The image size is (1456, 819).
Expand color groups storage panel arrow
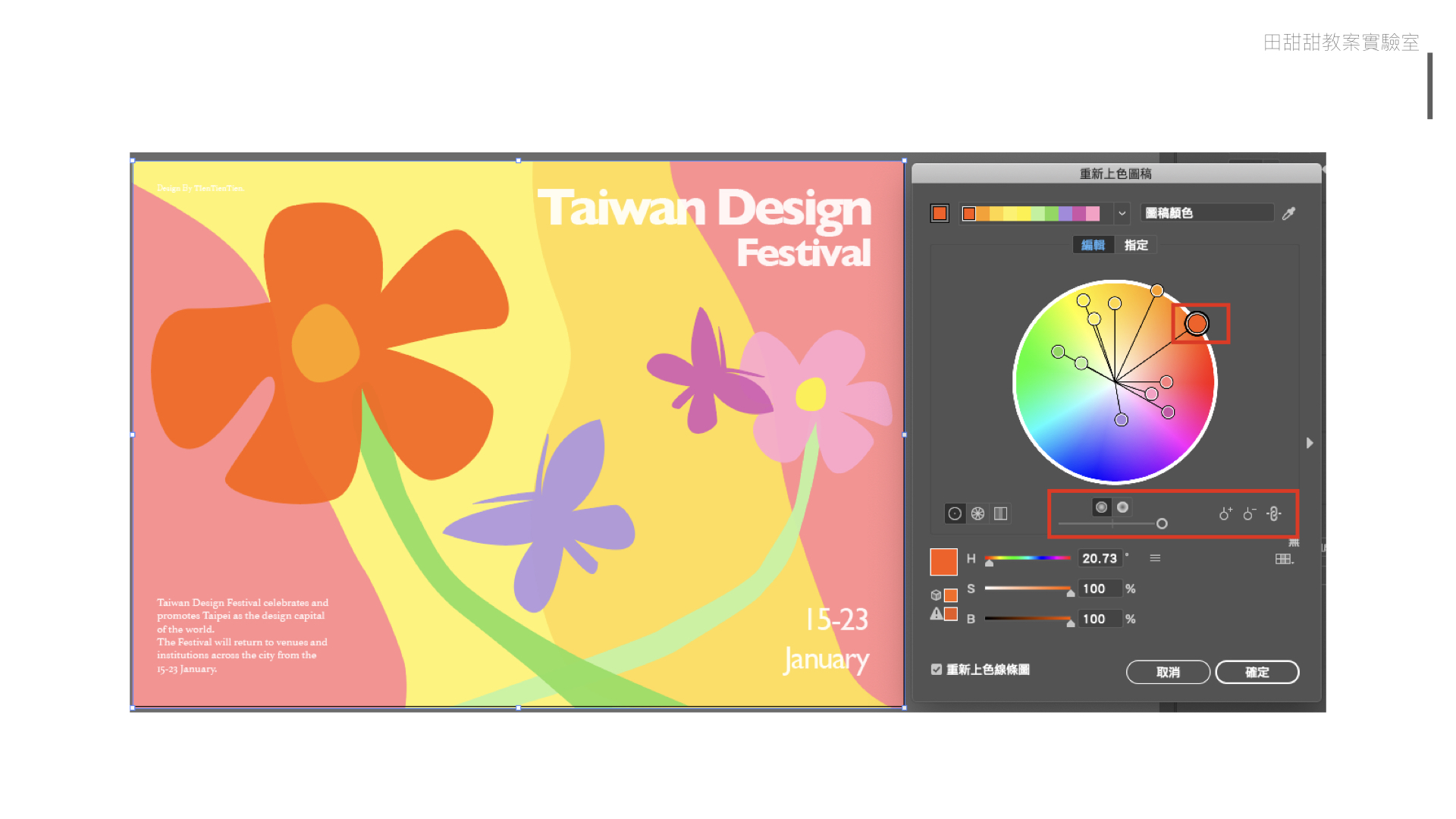[x=1310, y=443]
